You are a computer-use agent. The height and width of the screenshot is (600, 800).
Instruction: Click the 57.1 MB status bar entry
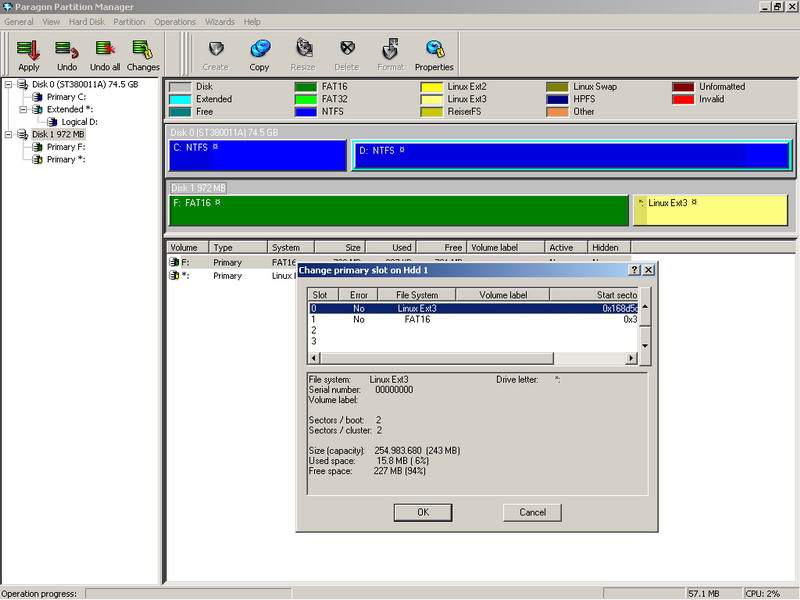tap(713, 593)
